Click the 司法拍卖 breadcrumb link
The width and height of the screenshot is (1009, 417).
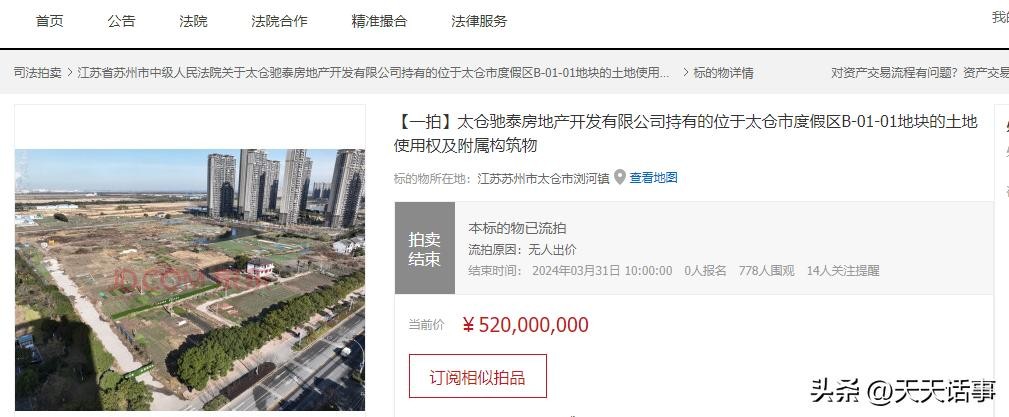37,73
